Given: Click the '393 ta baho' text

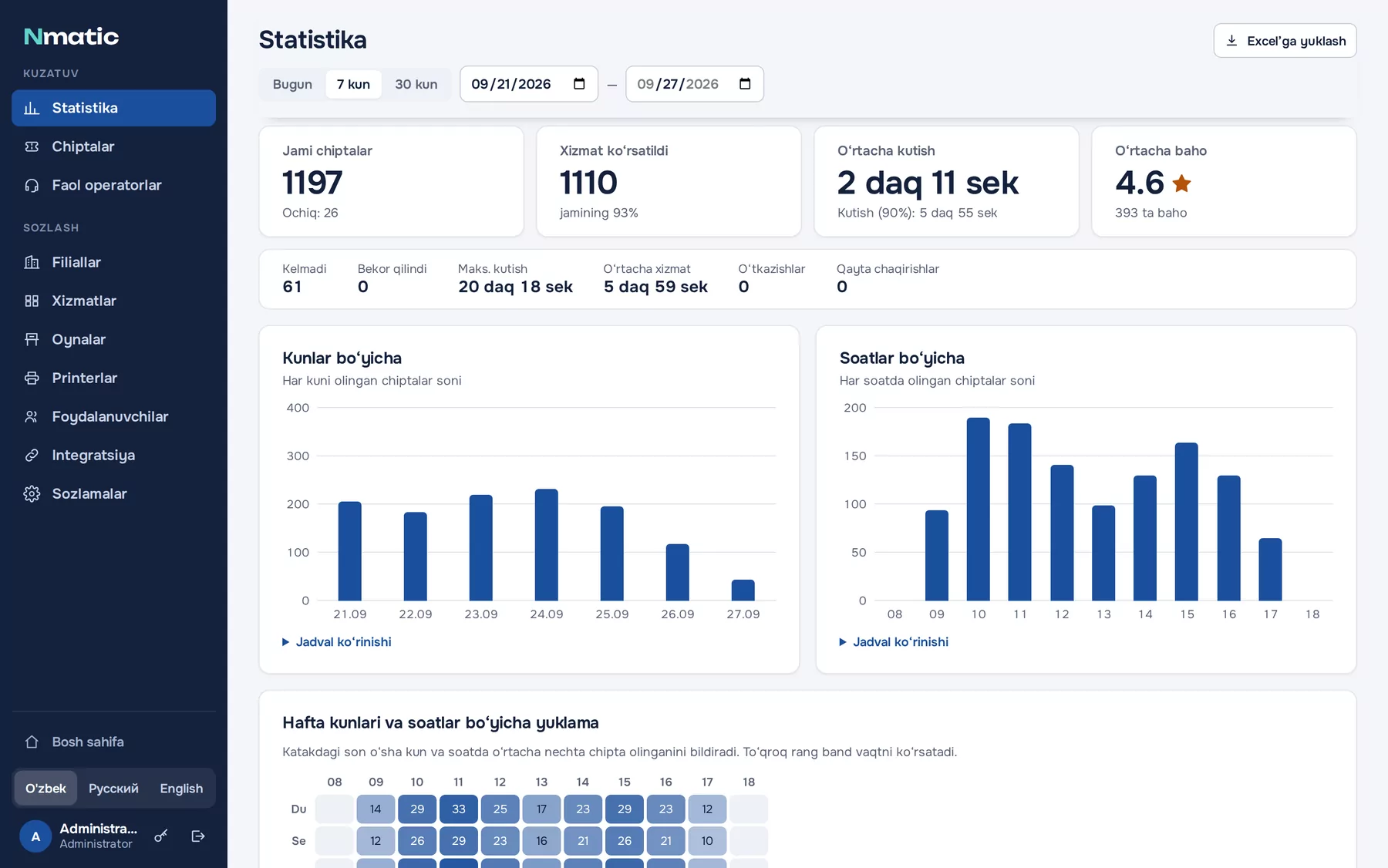Looking at the screenshot, I should [1150, 213].
